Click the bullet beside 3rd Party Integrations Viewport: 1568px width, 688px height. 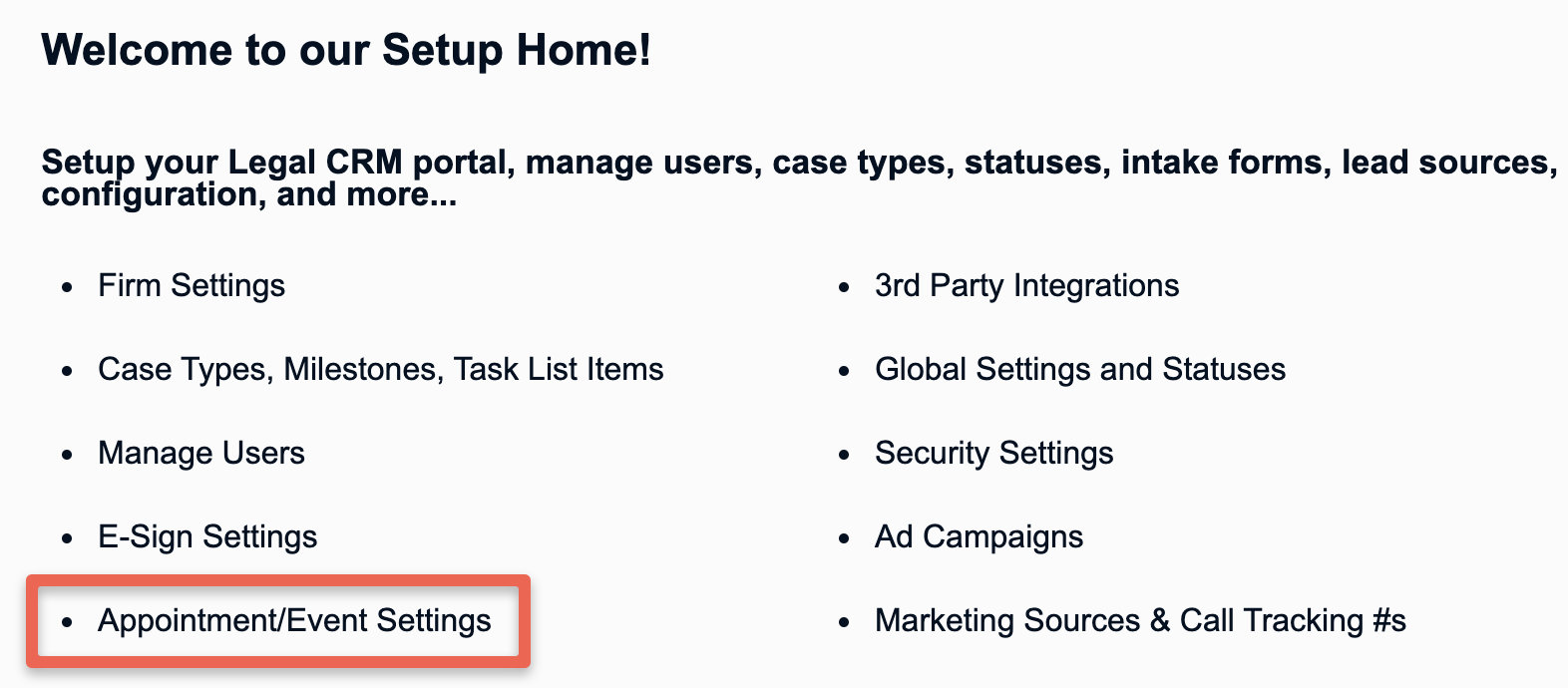(x=844, y=288)
